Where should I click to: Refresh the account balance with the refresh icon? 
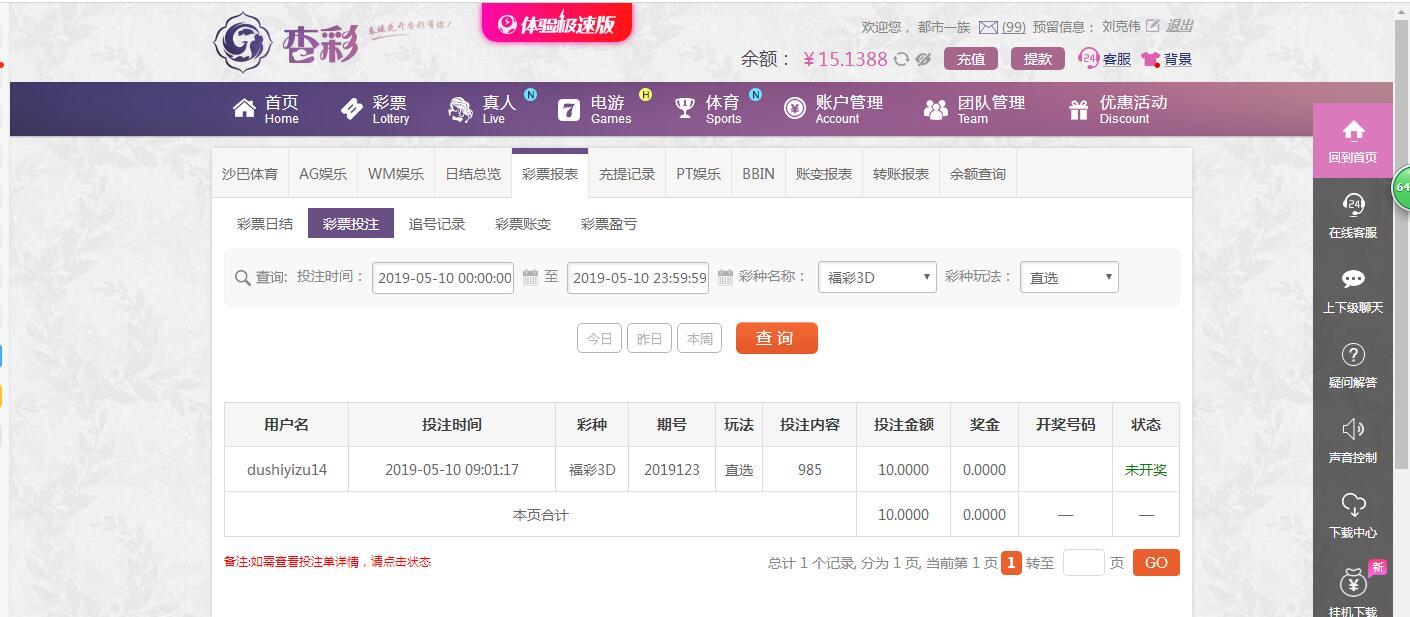tap(904, 59)
